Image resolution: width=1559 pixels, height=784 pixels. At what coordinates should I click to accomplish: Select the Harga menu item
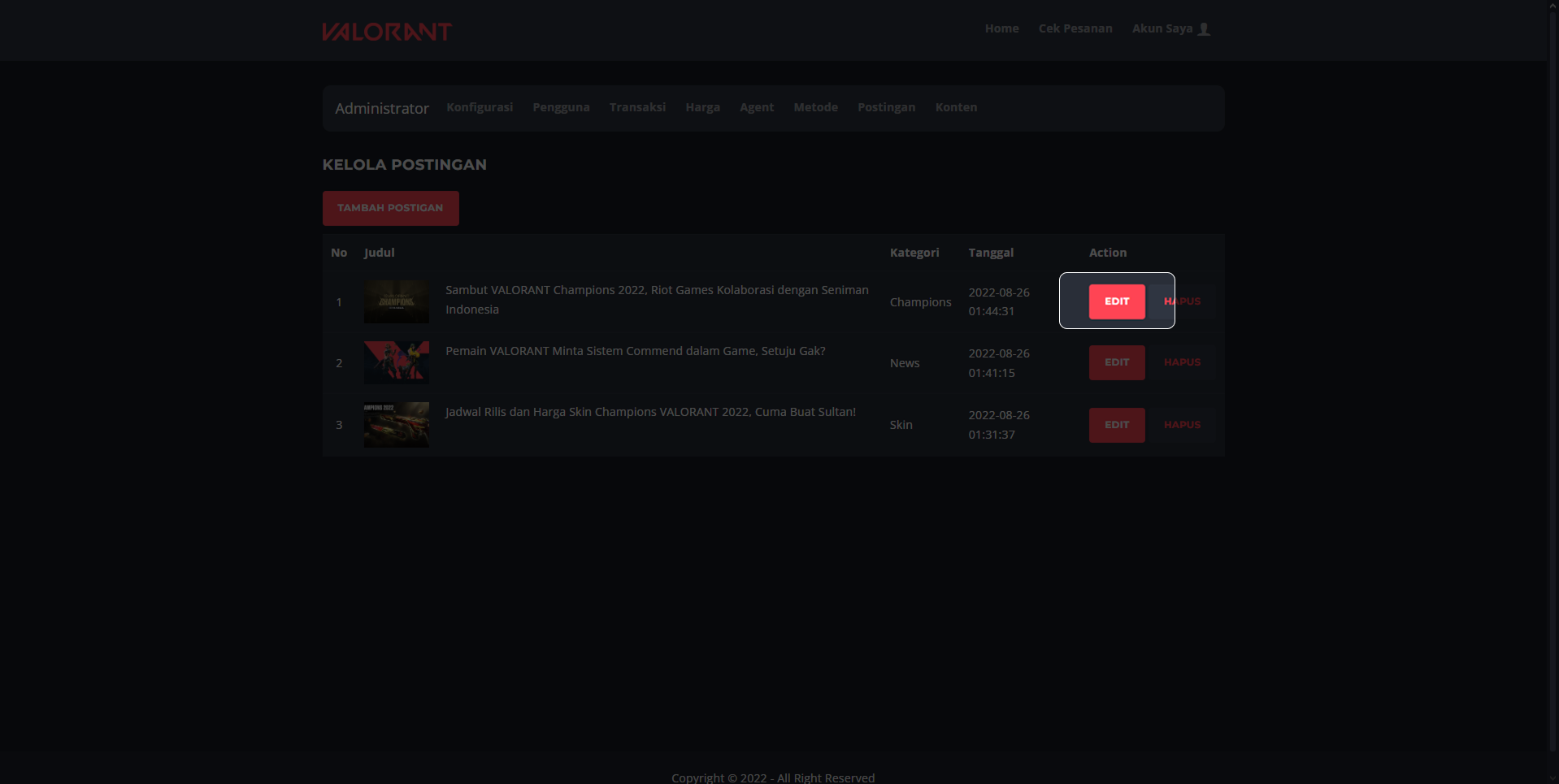tap(702, 107)
